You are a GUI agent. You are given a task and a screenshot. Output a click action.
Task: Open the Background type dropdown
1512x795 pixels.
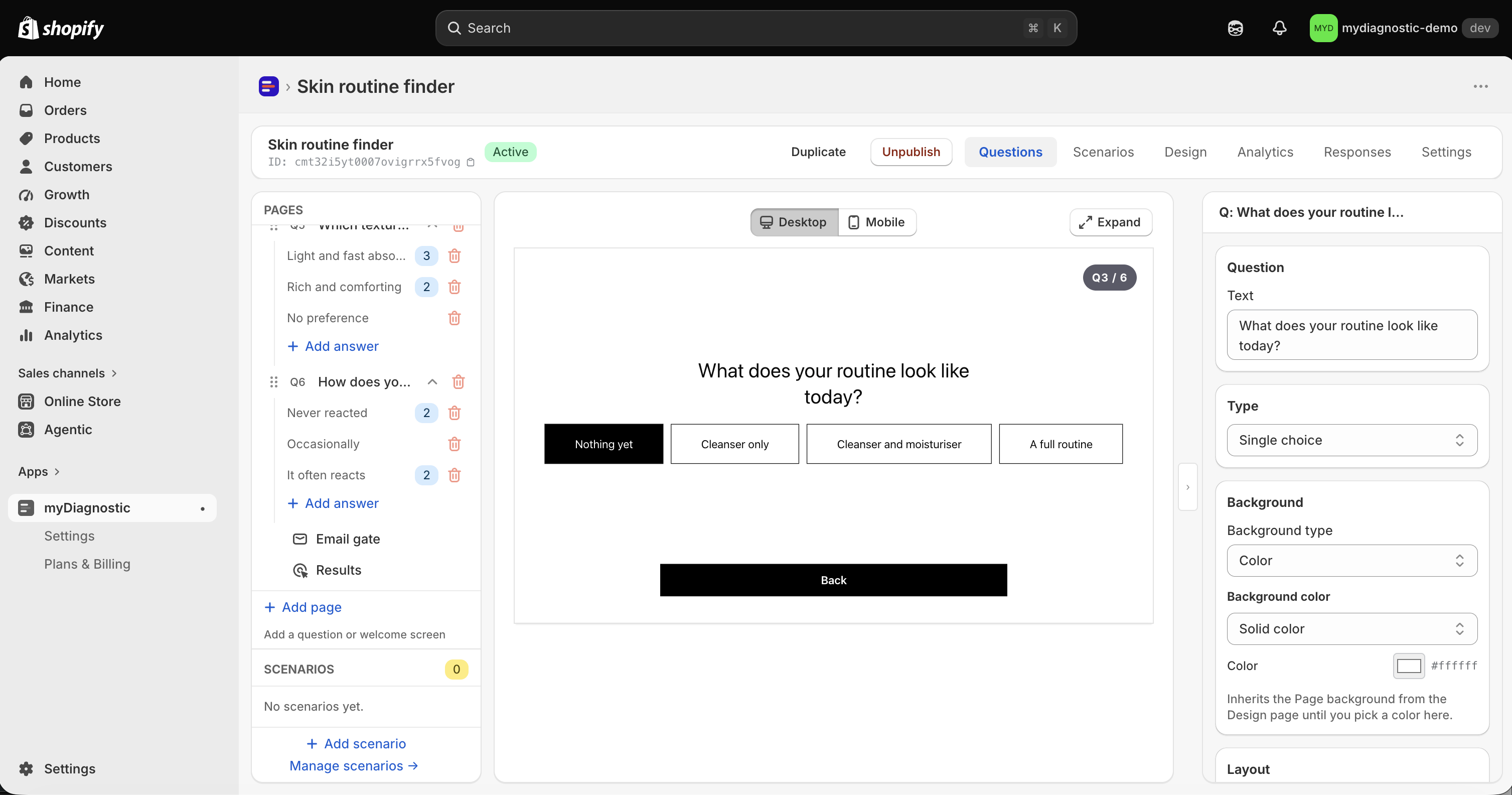[x=1352, y=561]
